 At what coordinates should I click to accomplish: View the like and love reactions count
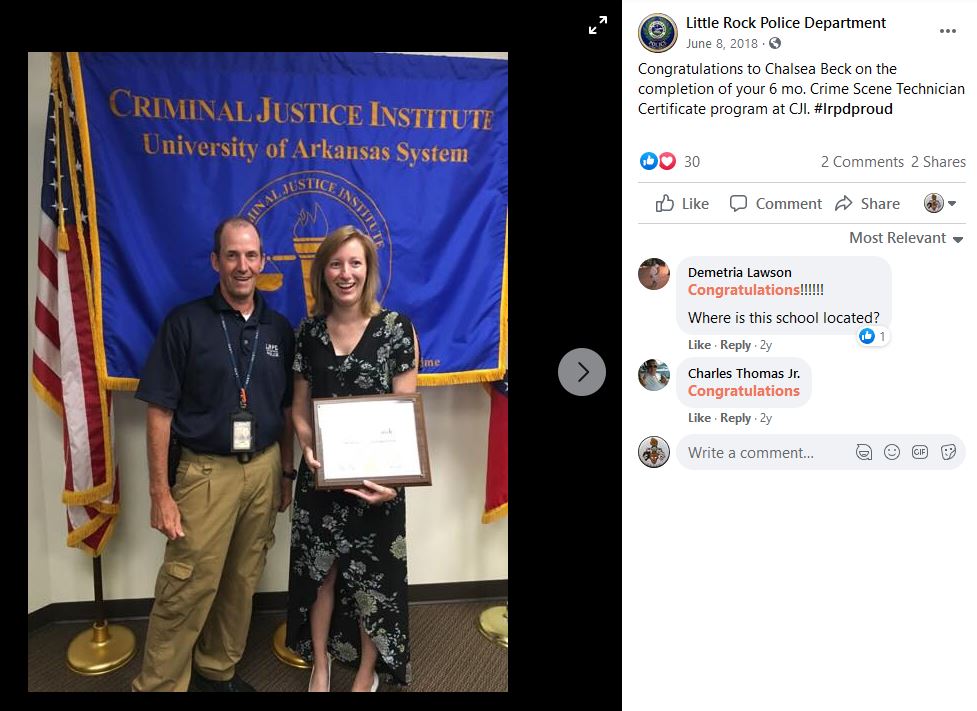click(670, 161)
